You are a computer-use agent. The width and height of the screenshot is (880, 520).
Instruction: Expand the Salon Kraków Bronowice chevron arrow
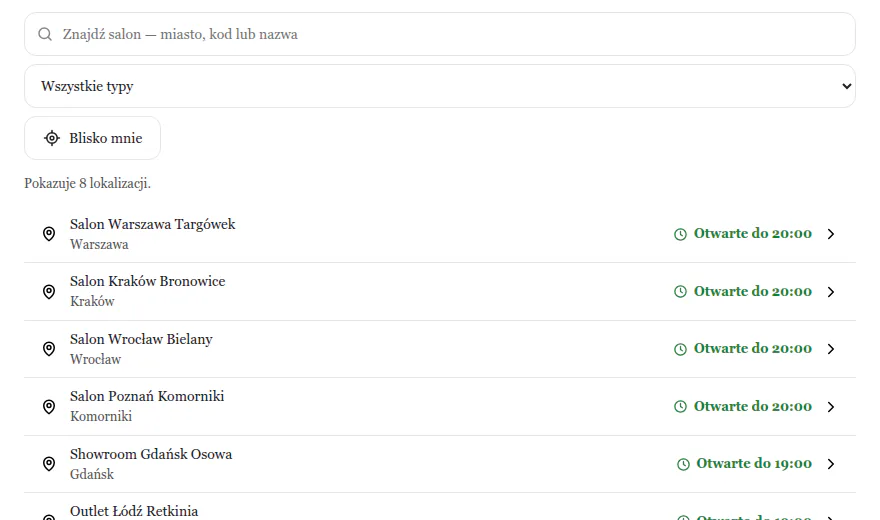tap(831, 292)
